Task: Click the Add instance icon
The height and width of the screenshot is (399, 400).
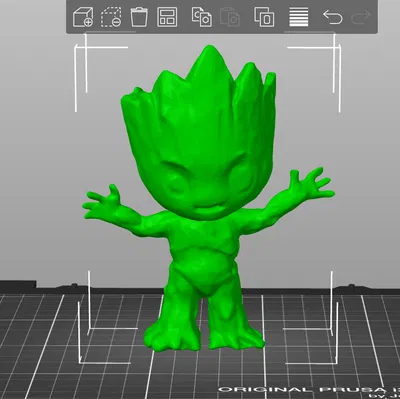Action: 264,17
